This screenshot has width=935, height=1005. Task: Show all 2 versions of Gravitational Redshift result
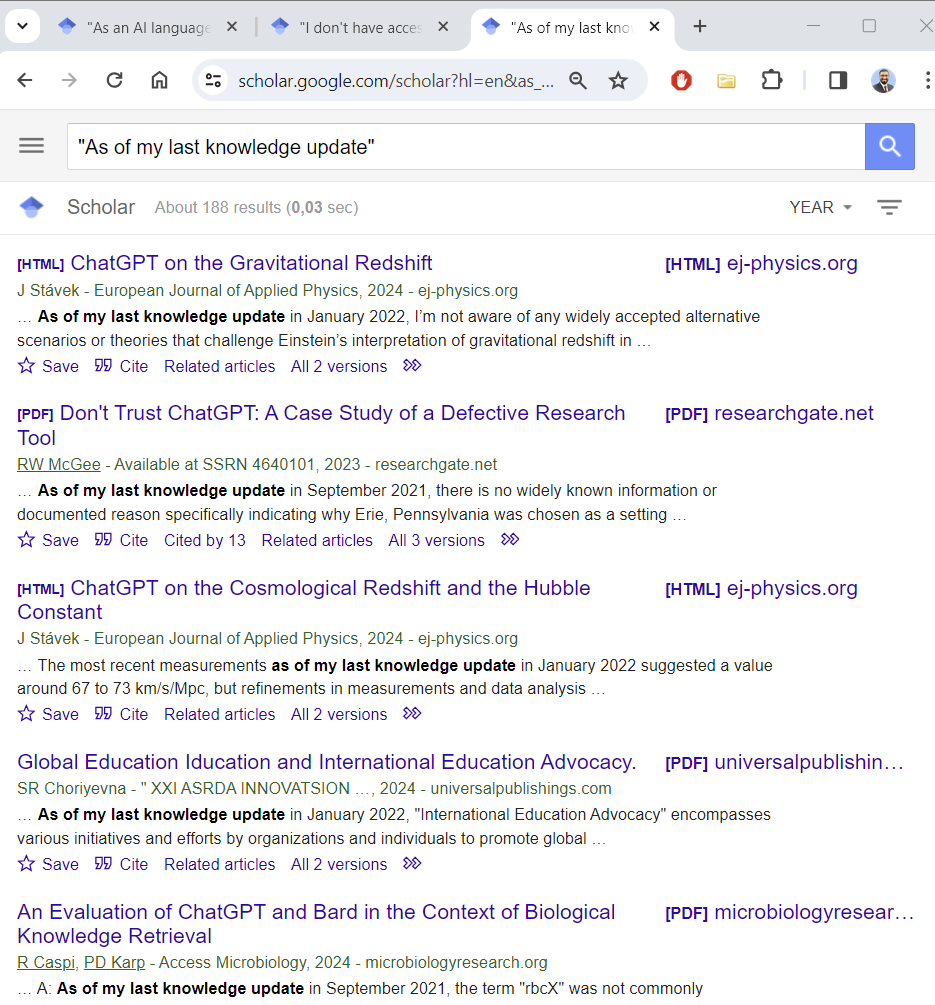[339, 367]
